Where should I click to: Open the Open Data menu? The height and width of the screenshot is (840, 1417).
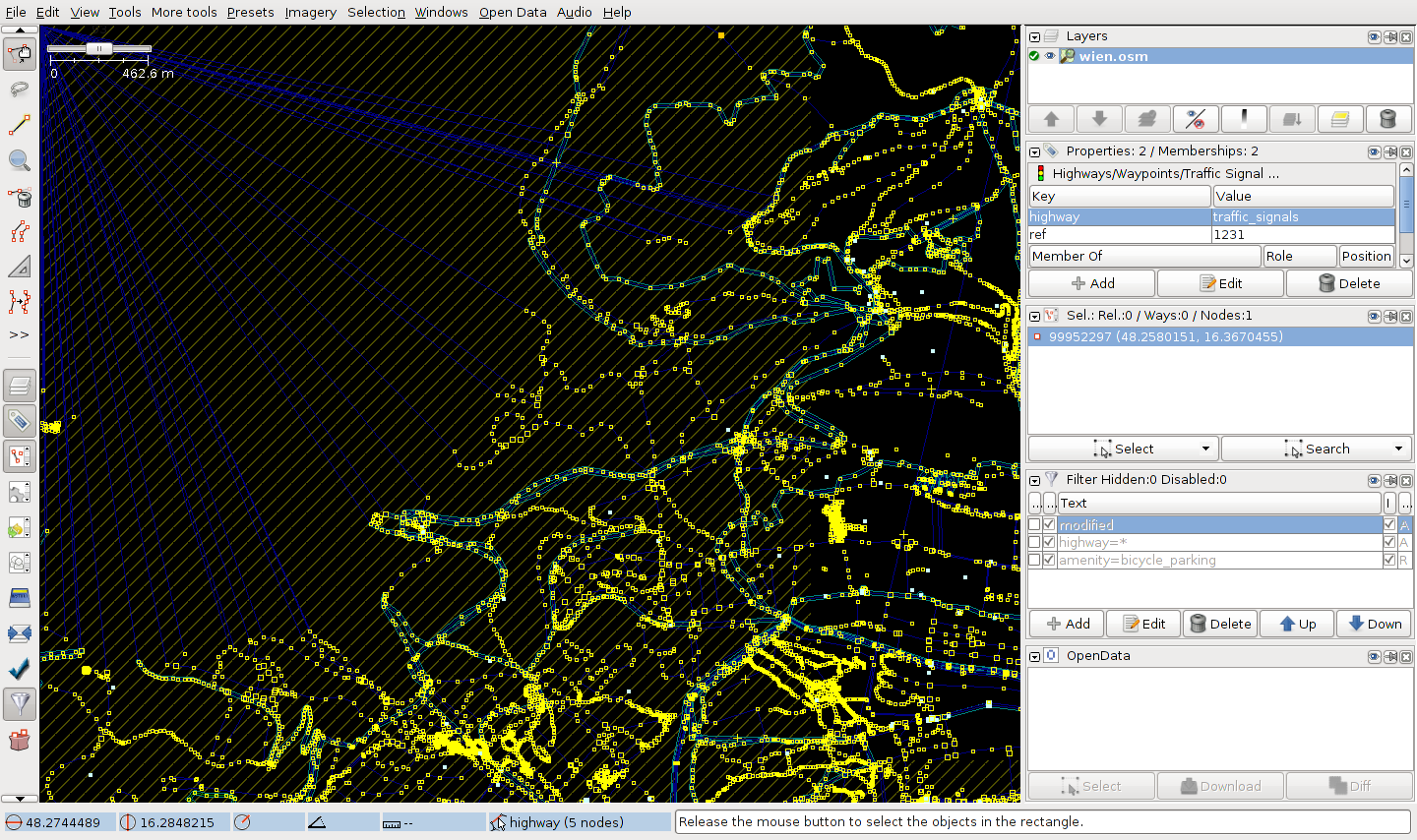tap(513, 12)
